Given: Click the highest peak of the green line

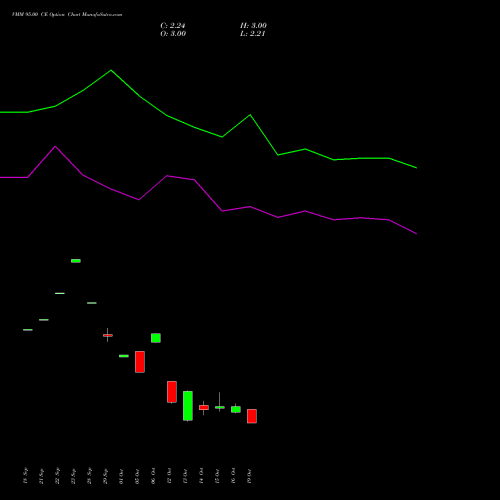Looking at the screenshot, I should 111,70.
